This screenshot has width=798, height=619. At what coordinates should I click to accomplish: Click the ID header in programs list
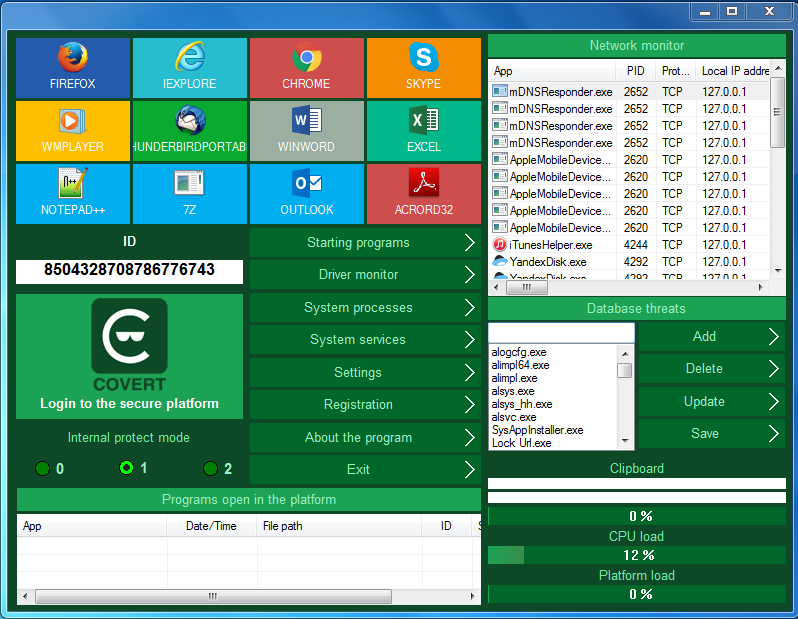click(446, 526)
